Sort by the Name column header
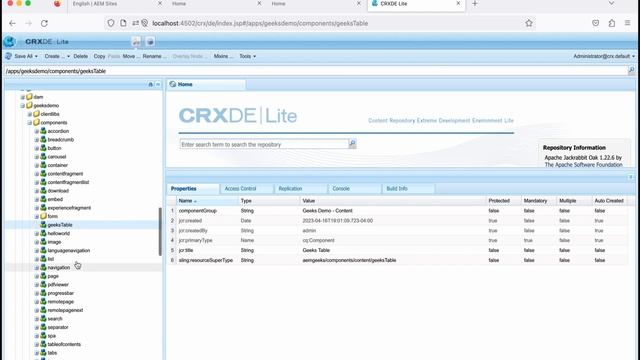This screenshot has height=360, width=640. (x=207, y=200)
